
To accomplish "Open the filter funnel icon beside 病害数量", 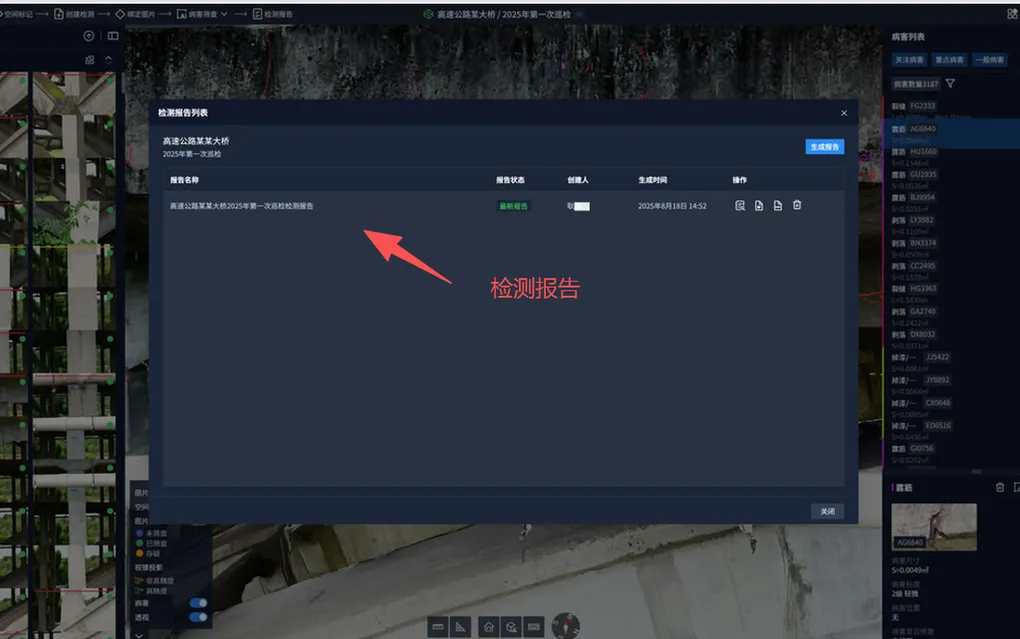I will click(950, 83).
